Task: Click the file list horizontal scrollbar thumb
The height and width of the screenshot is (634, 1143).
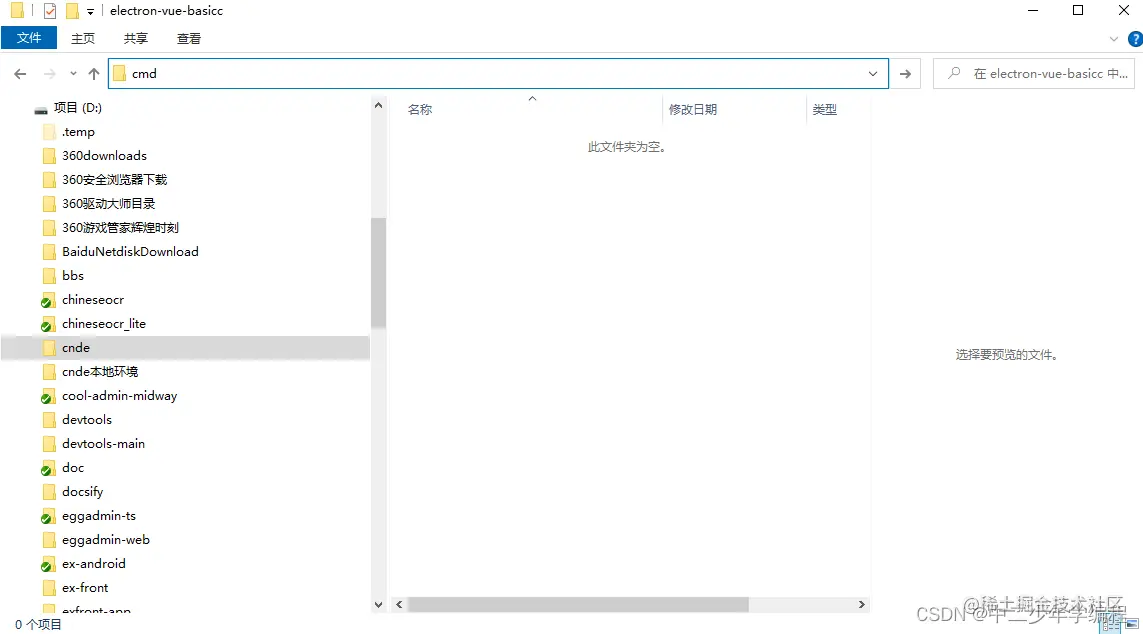Action: [x=578, y=605]
